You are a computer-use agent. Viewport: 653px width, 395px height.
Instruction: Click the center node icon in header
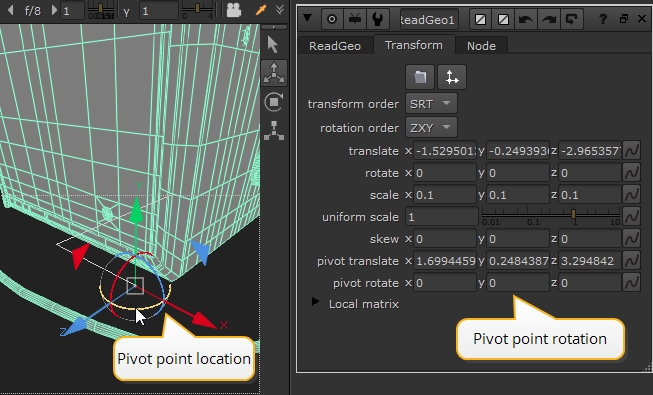pyautogui.click(x=332, y=19)
